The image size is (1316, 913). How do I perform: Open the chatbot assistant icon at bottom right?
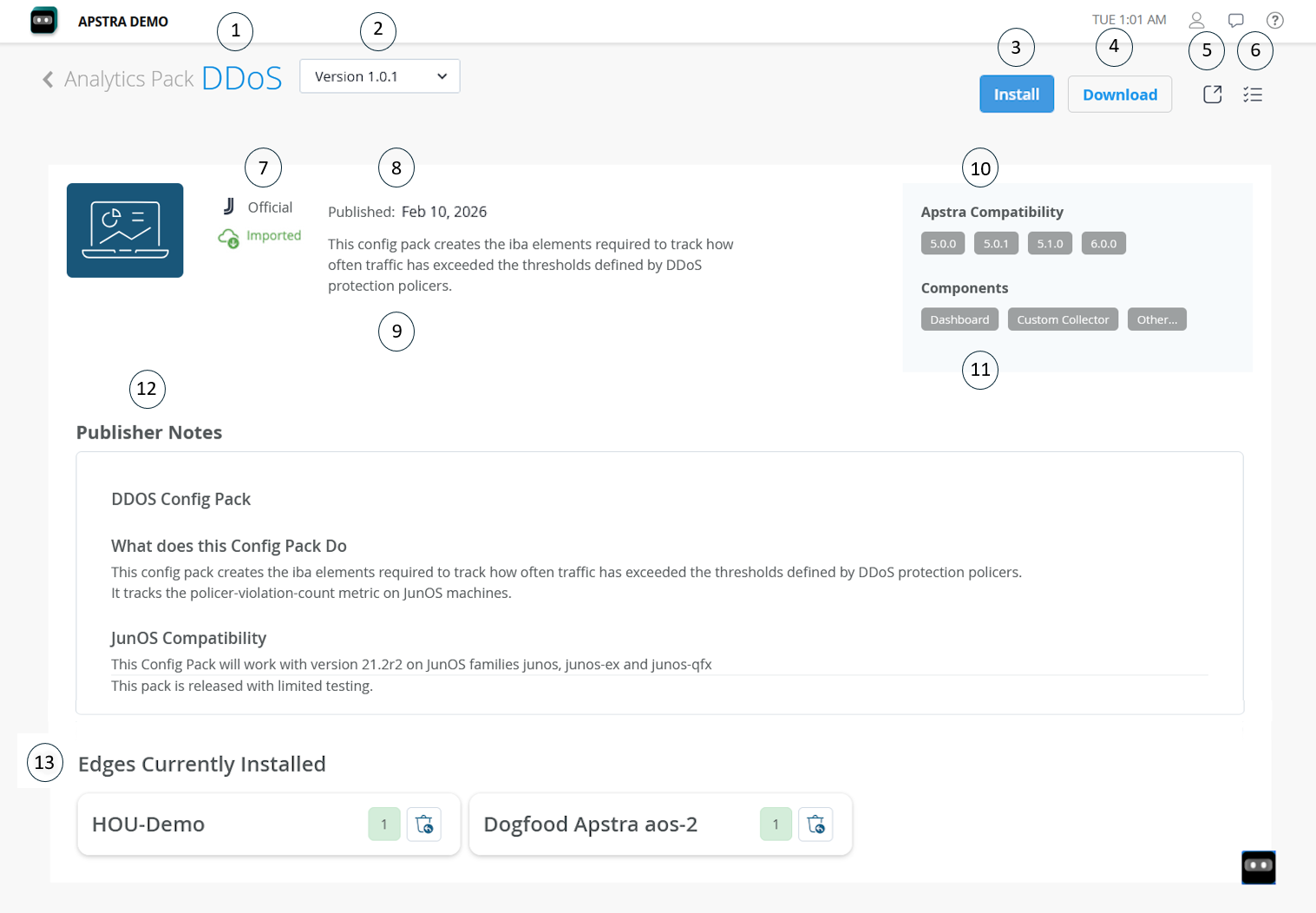(x=1259, y=867)
